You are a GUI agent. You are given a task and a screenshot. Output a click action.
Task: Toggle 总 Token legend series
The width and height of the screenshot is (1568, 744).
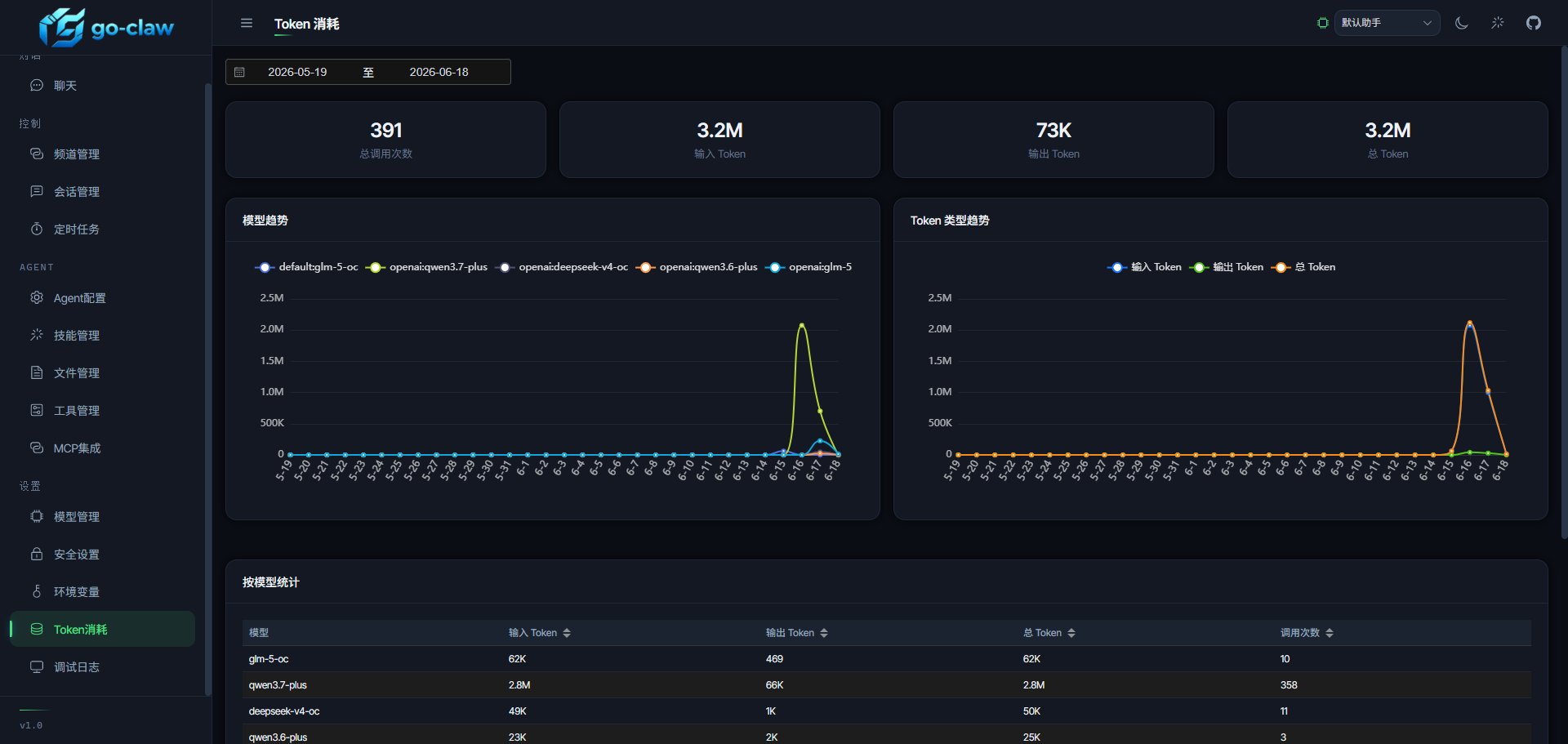click(x=1303, y=267)
